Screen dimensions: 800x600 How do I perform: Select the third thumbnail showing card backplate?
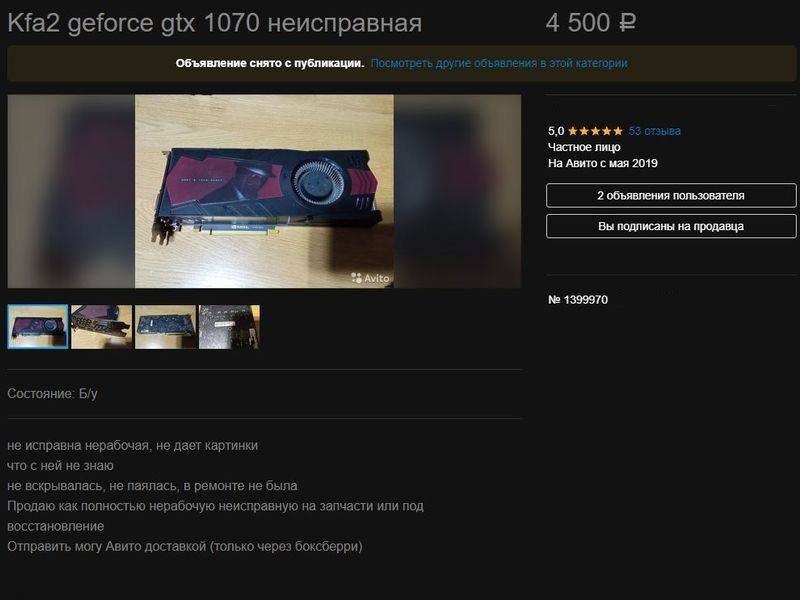165,327
